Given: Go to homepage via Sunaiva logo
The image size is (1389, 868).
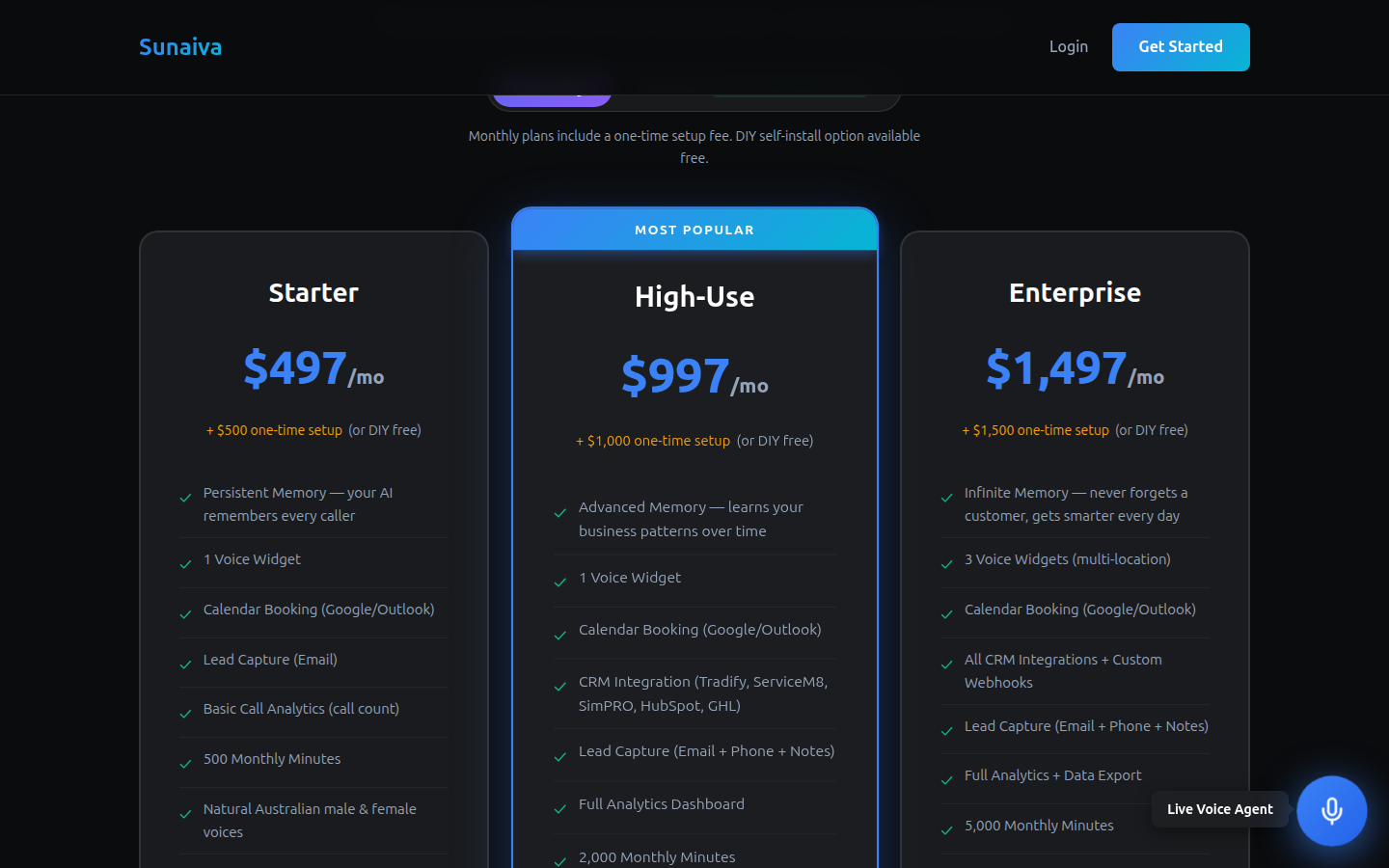Looking at the screenshot, I should coord(180,47).
